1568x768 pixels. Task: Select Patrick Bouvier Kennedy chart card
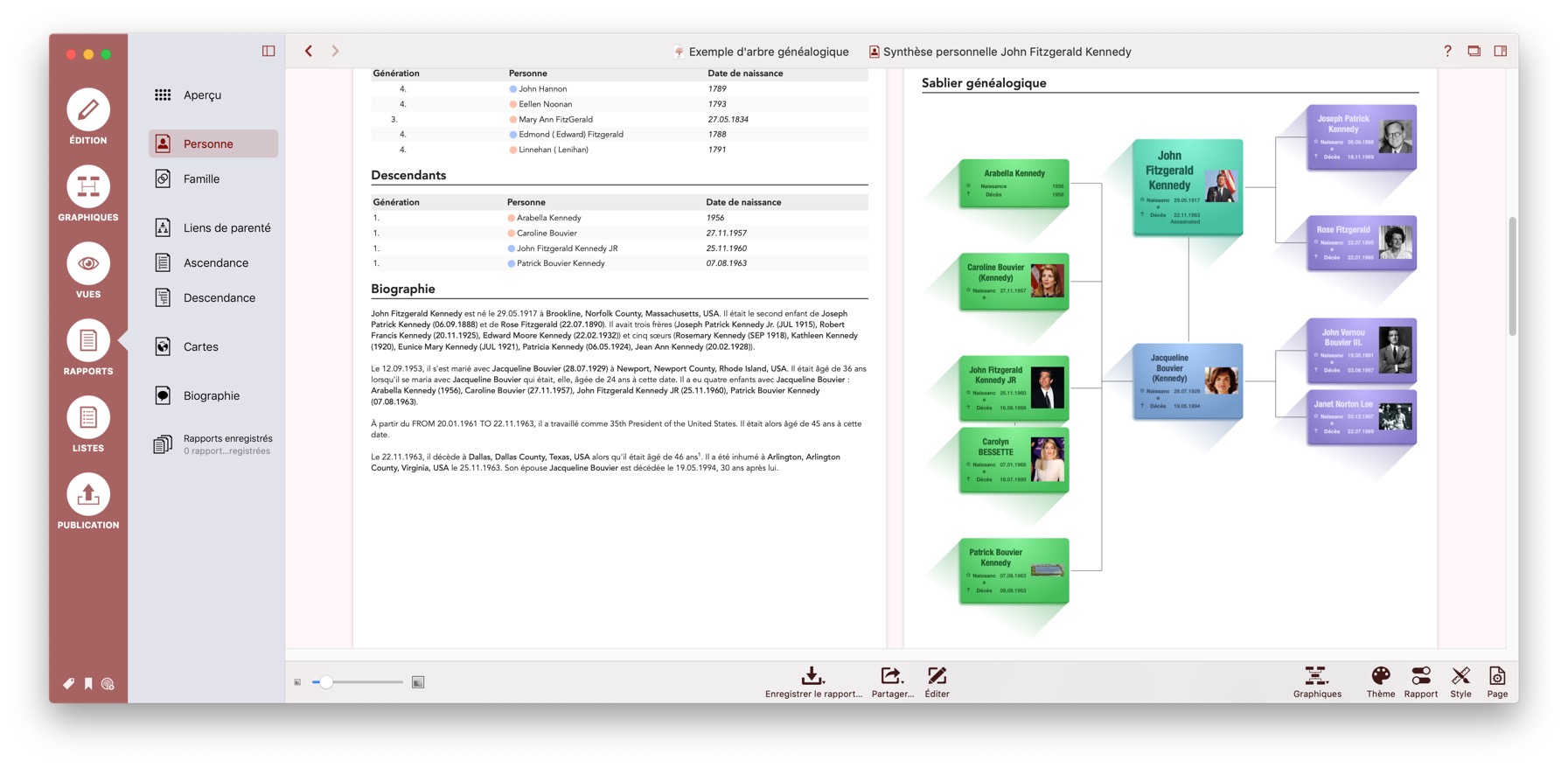coord(1014,570)
